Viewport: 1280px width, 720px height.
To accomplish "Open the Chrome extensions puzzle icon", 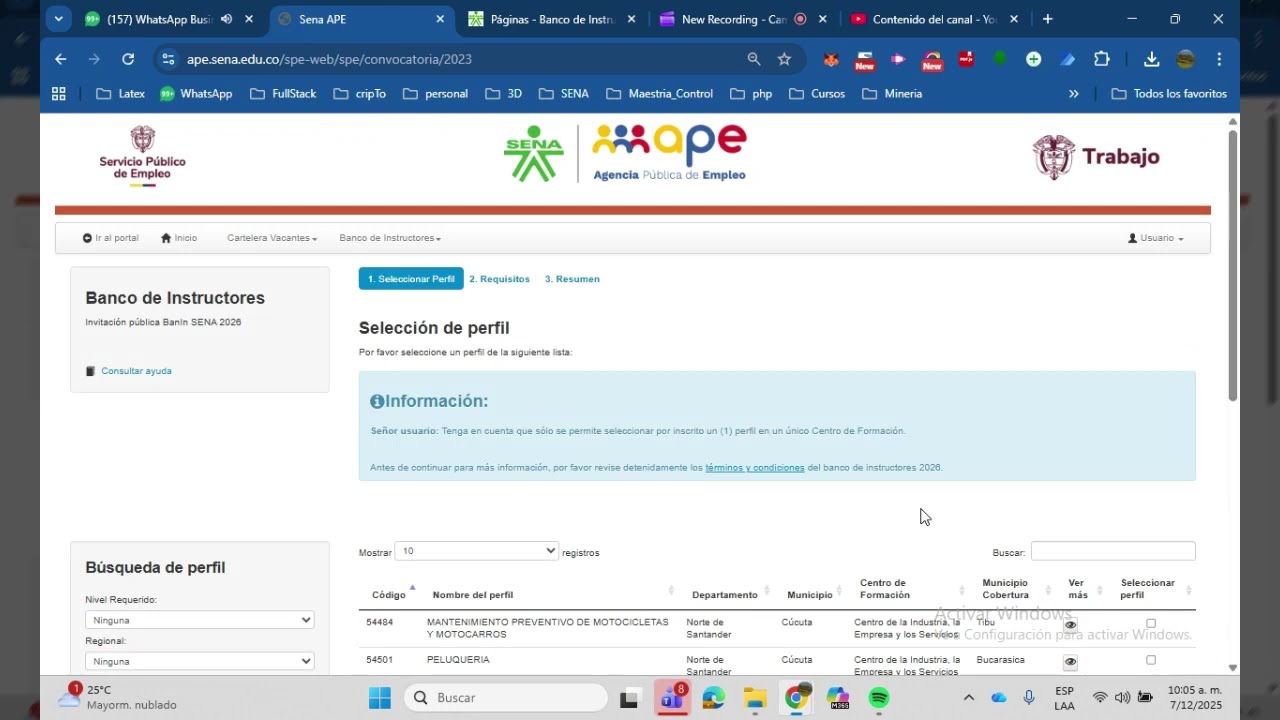I will [x=1102, y=59].
